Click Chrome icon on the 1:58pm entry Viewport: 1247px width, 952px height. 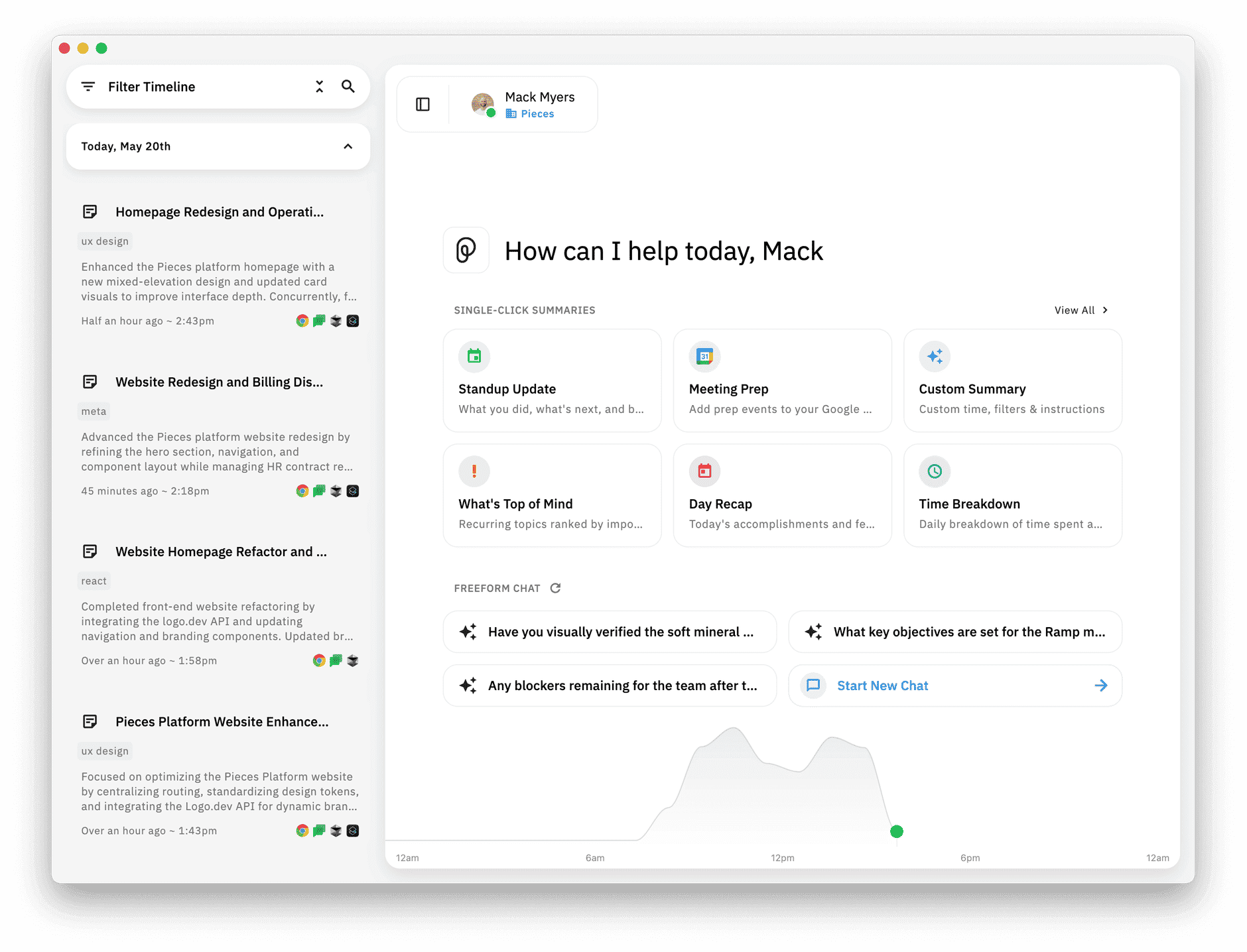319,661
